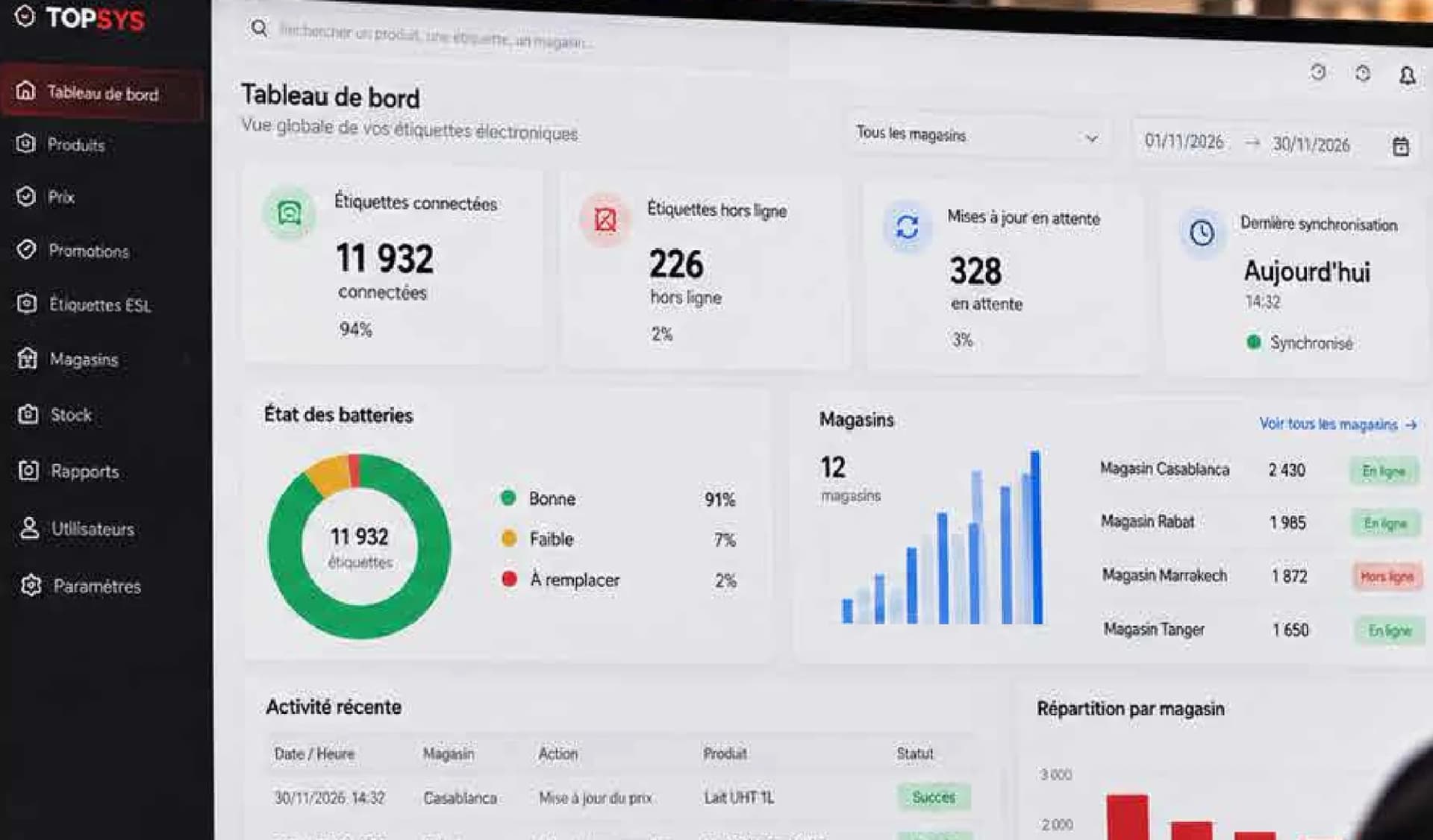Click the TOPSYS logo icon
Screen dimensions: 1433x840
(x=25, y=16)
